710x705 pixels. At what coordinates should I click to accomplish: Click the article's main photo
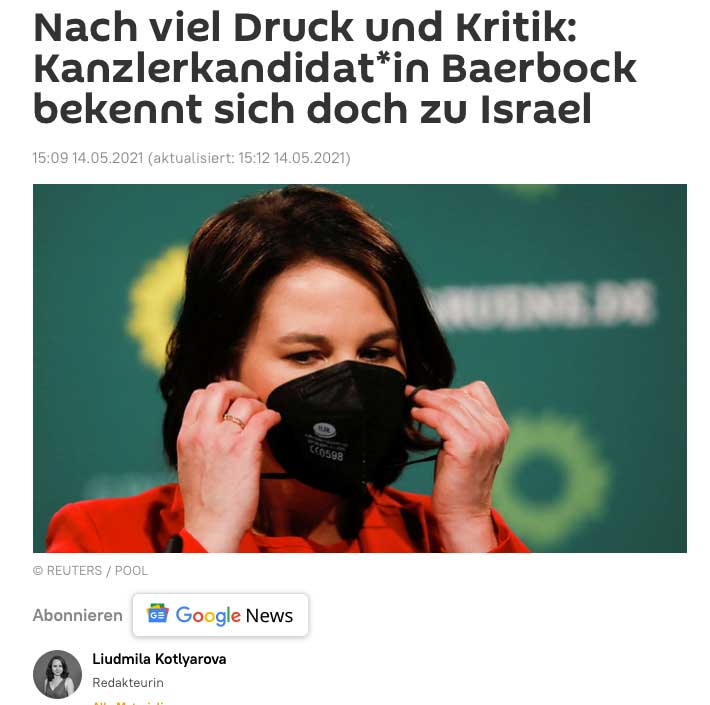[x=360, y=368]
